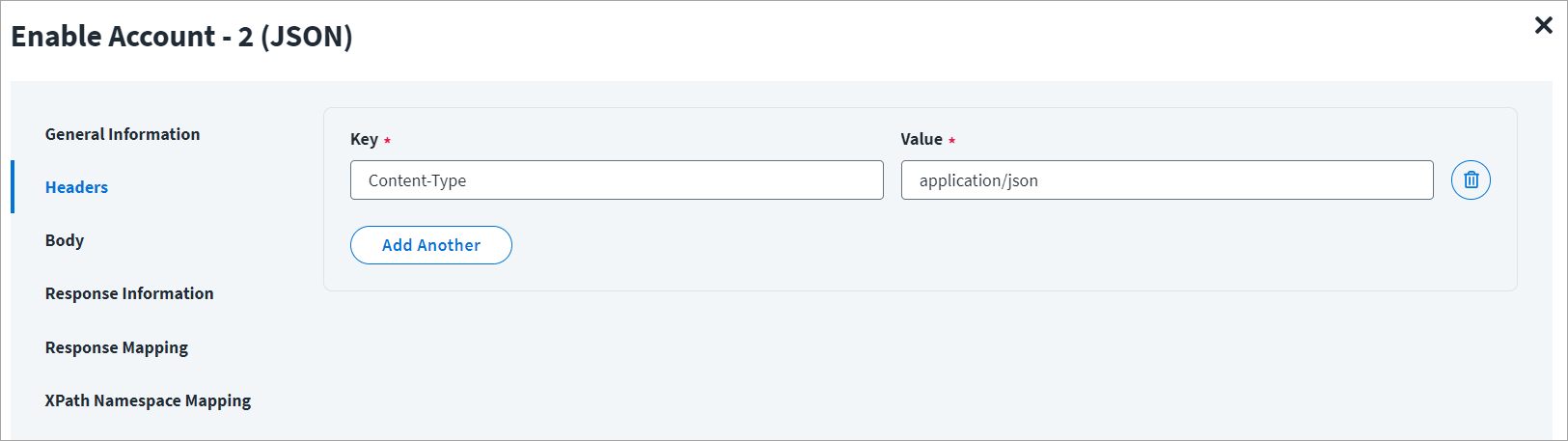Image resolution: width=1568 pixels, height=441 pixels.
Task: Place cursor at end of application/json text
Action: tap(1039, 180)
